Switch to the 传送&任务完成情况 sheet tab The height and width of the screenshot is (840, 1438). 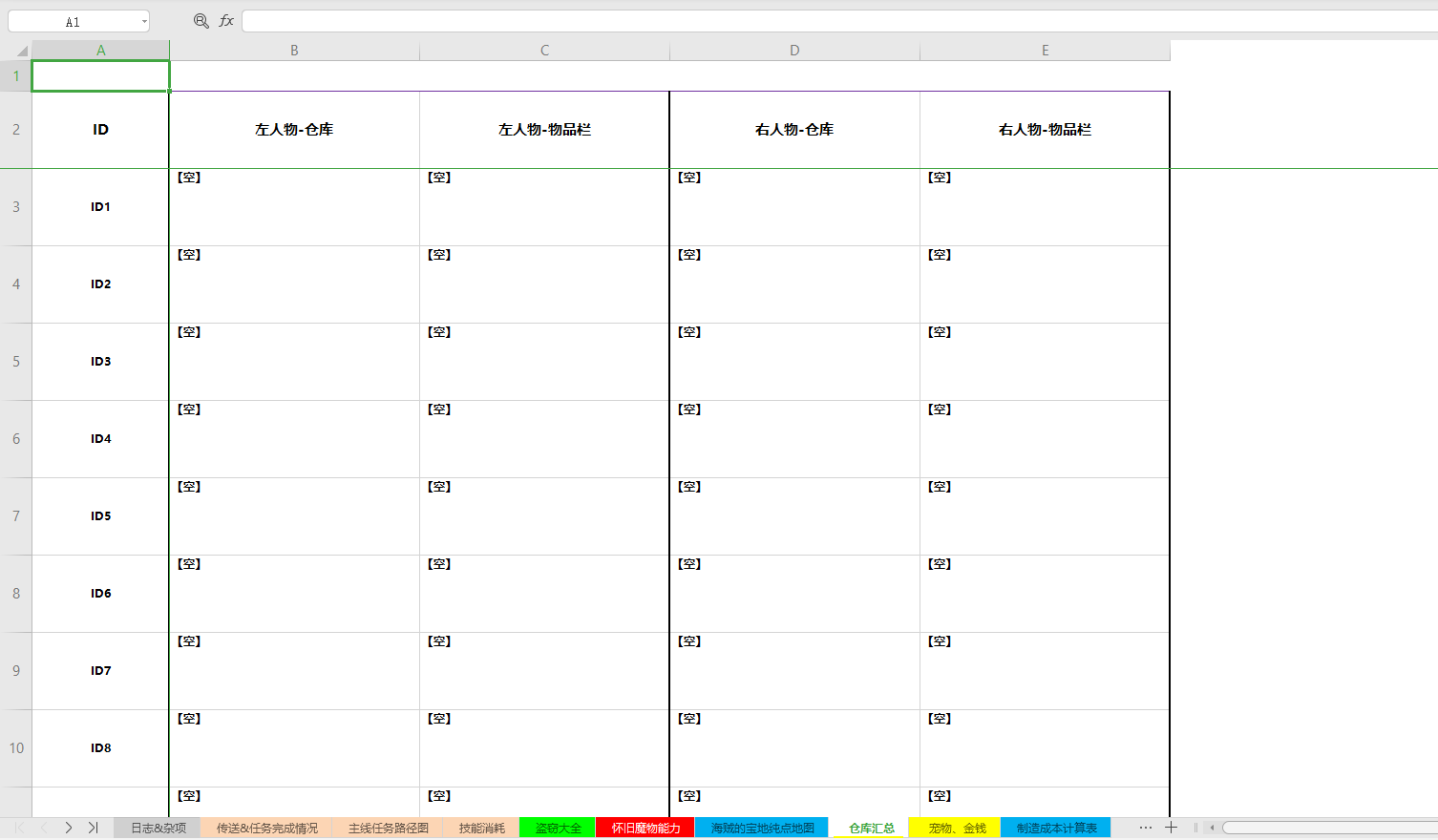click(x=267, y=828)
